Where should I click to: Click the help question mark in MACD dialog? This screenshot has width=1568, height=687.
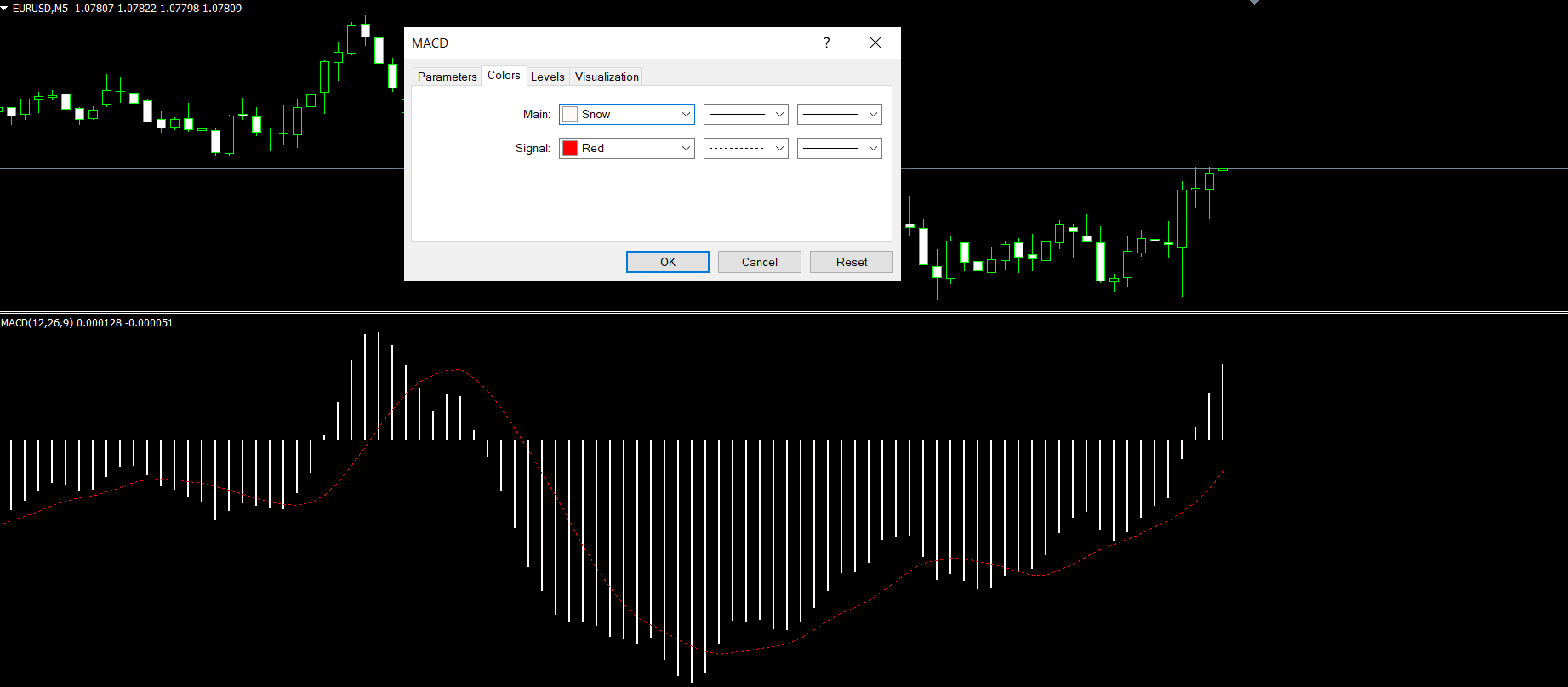[827, 43]
